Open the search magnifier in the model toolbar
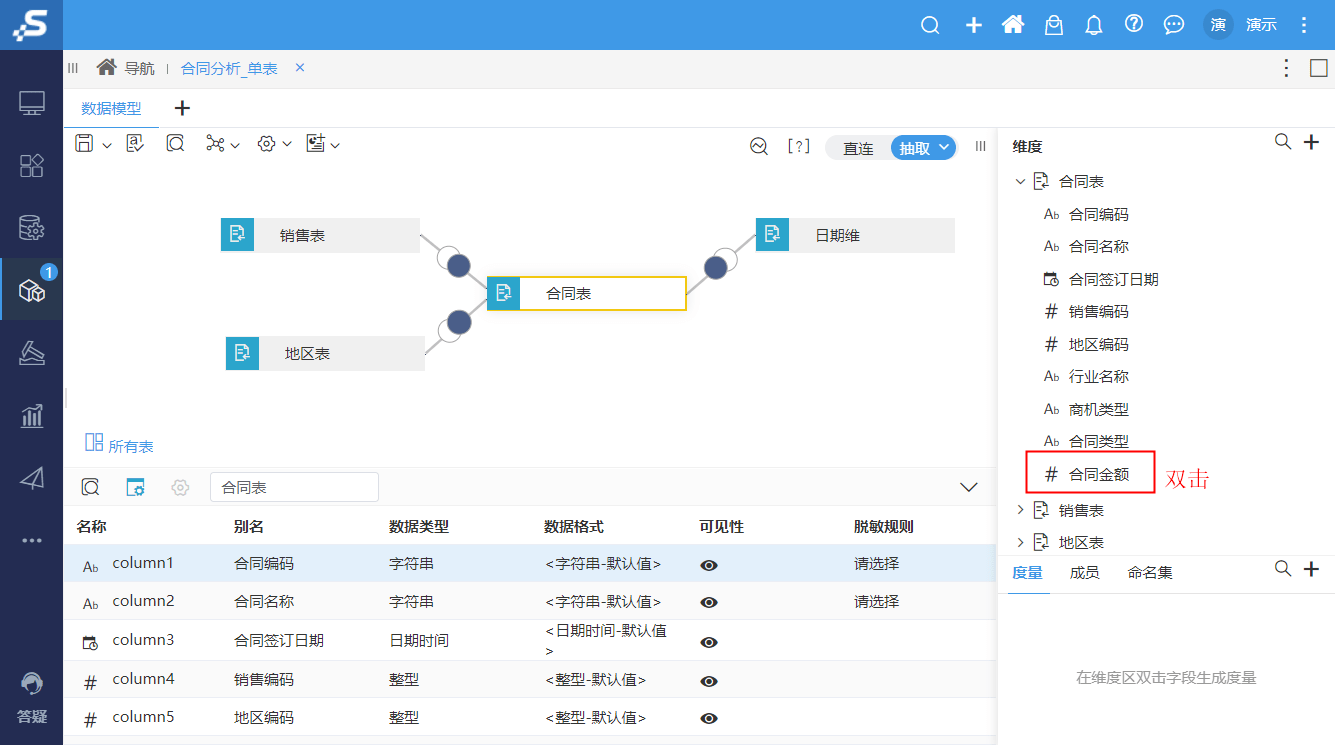 176,143
